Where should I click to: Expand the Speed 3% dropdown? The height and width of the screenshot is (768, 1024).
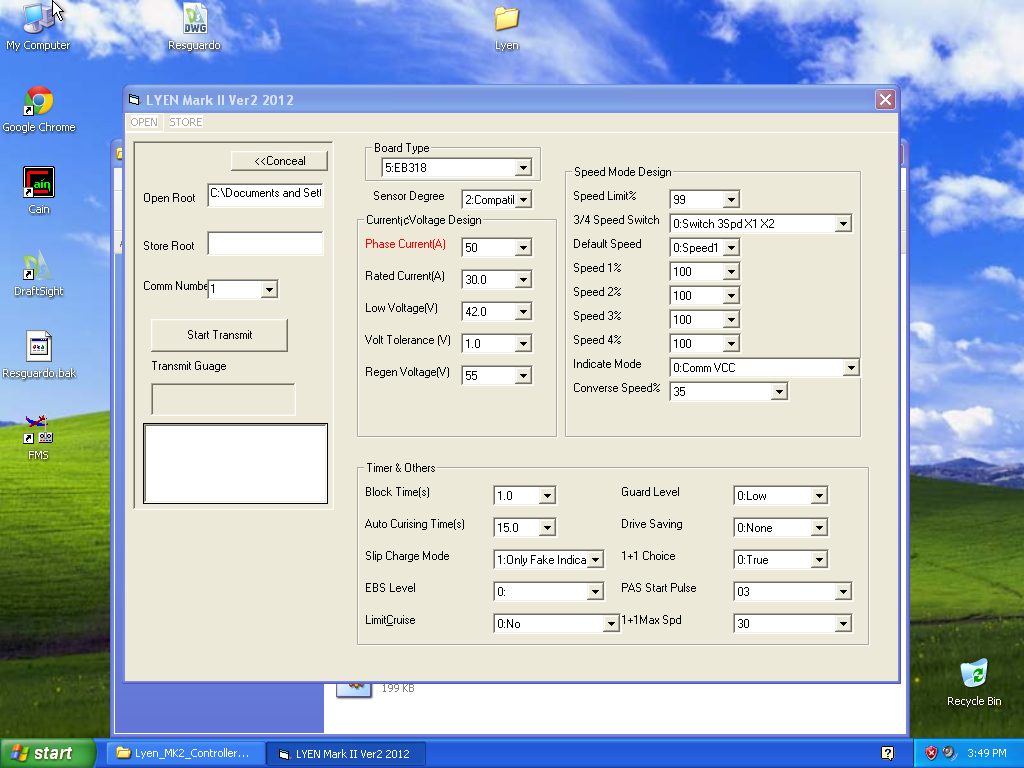pos(731,320)
